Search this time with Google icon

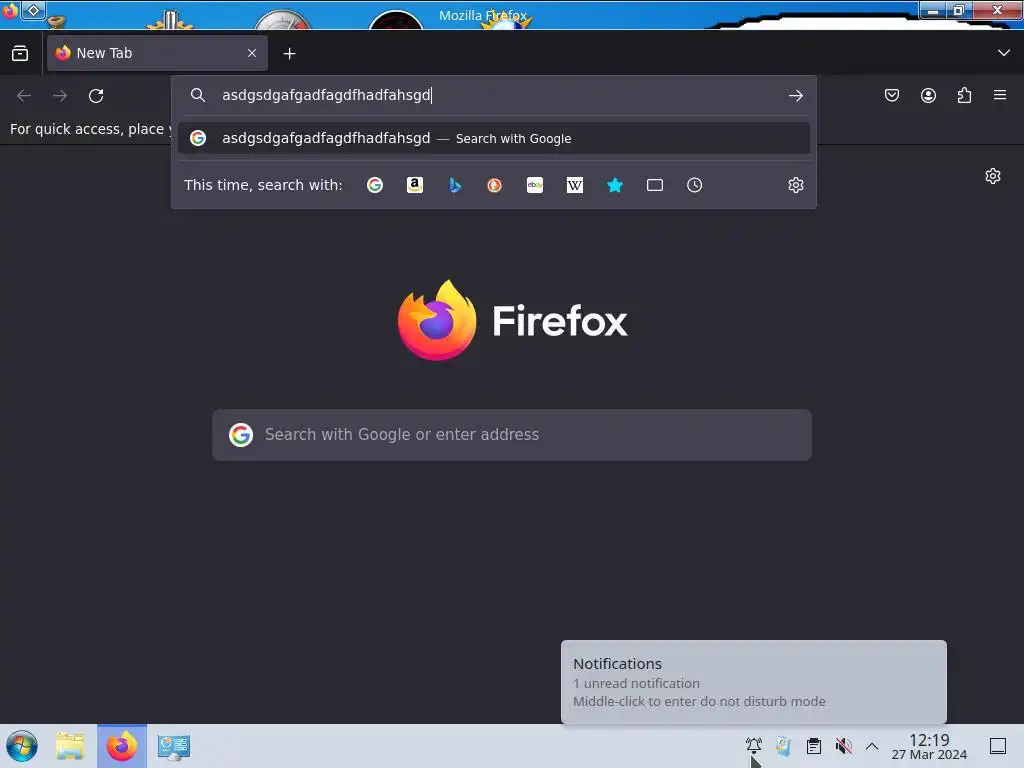coord(375,185)
